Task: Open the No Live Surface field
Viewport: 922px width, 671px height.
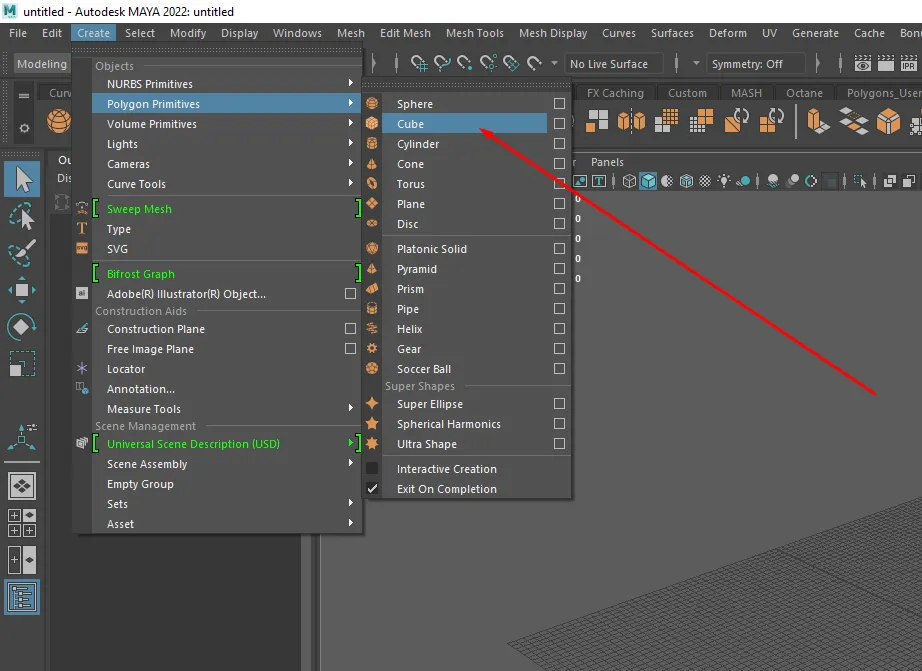Action: point(614,64)
